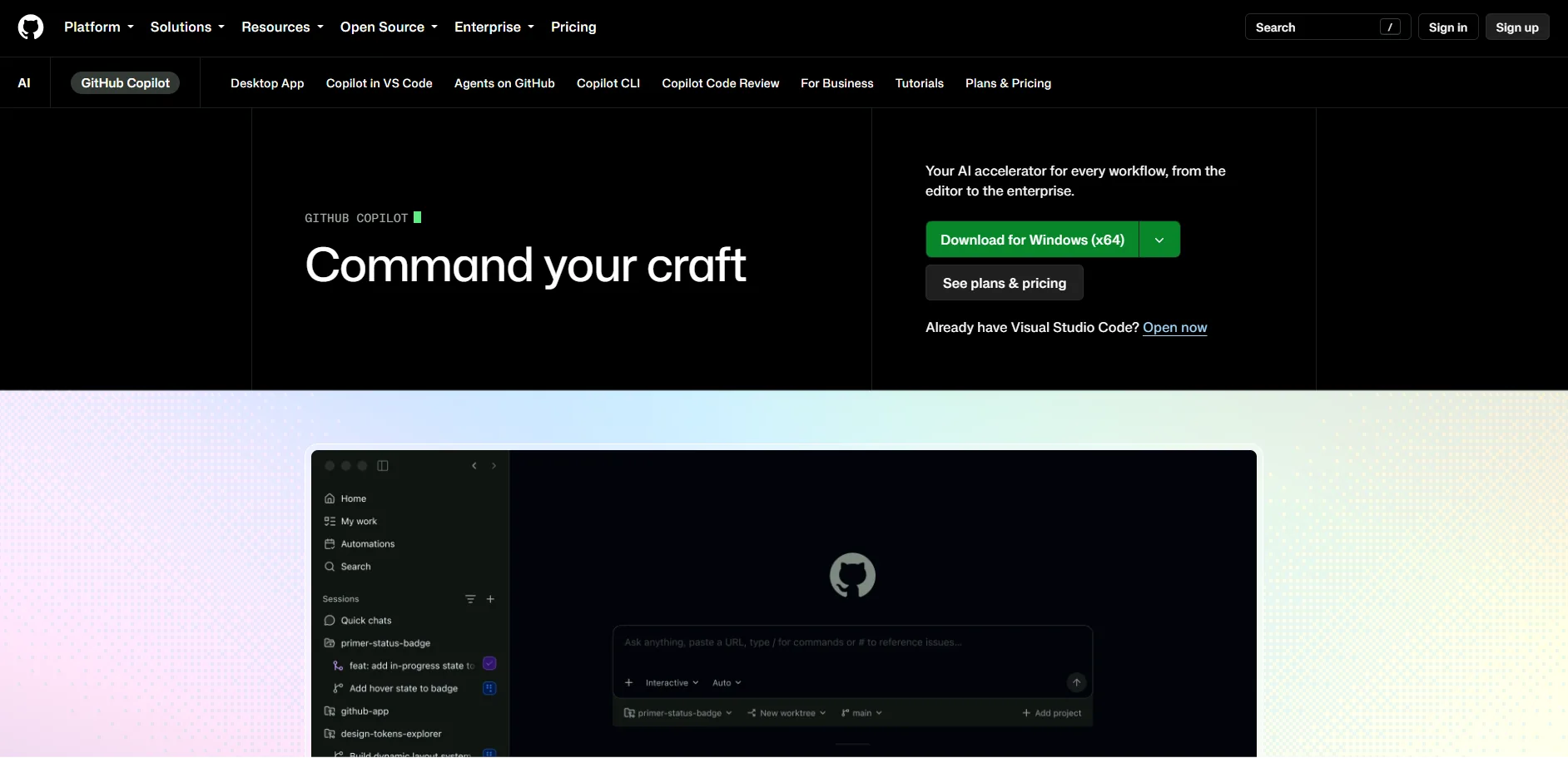Click the Command your craft headline
Viewport: 1568px width, 758px height.
tap(525, 265)
